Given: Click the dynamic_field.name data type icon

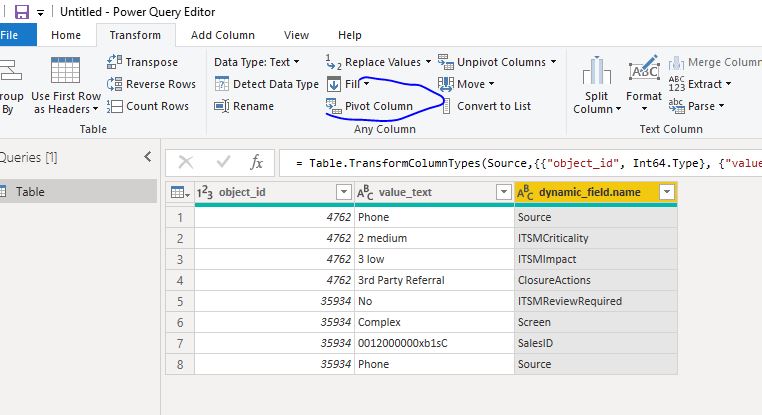Looking at the screenshot, I should click(x=525, y=192).
